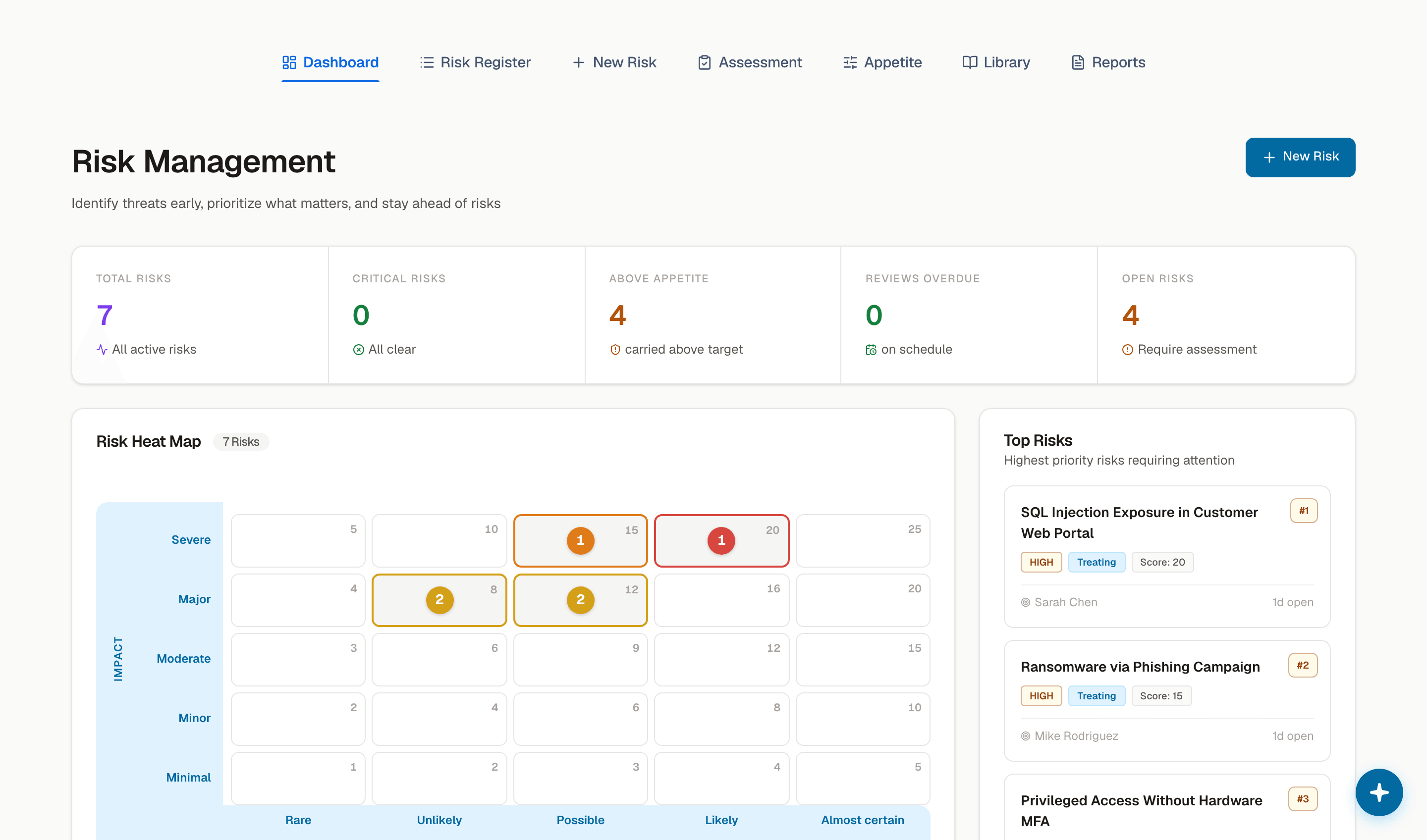The width and height of the screenshot is (1427, 840).
Task: Click the #1 rank badge
Action: tap(1304, 511)
